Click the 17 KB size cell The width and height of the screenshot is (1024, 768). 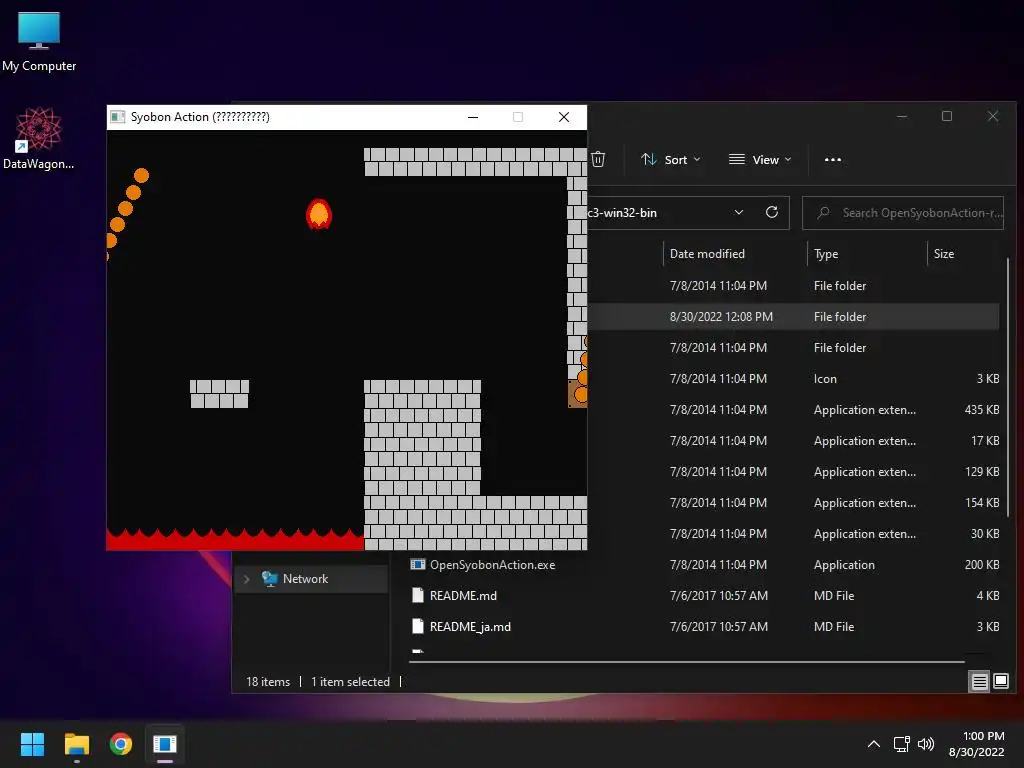tap(985, 441)
